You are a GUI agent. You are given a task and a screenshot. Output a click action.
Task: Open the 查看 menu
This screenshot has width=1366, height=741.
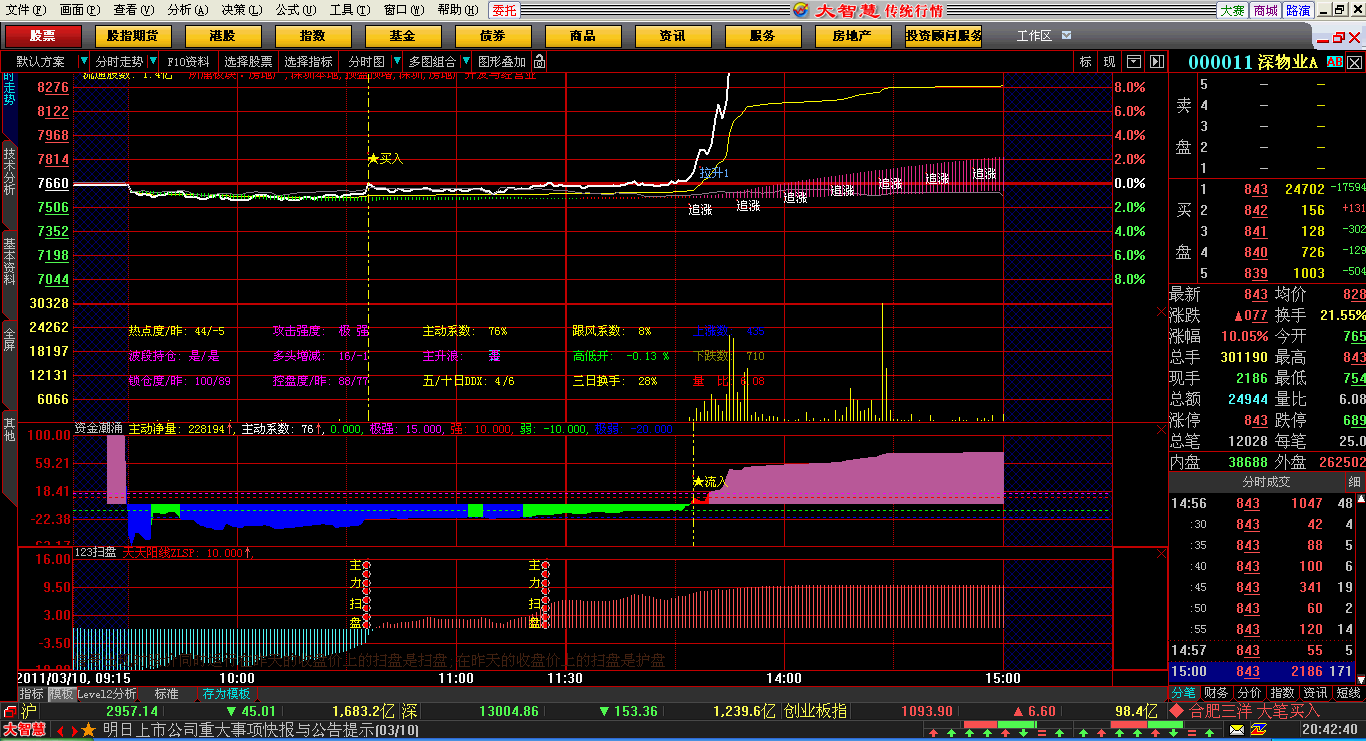pos(133,10)
